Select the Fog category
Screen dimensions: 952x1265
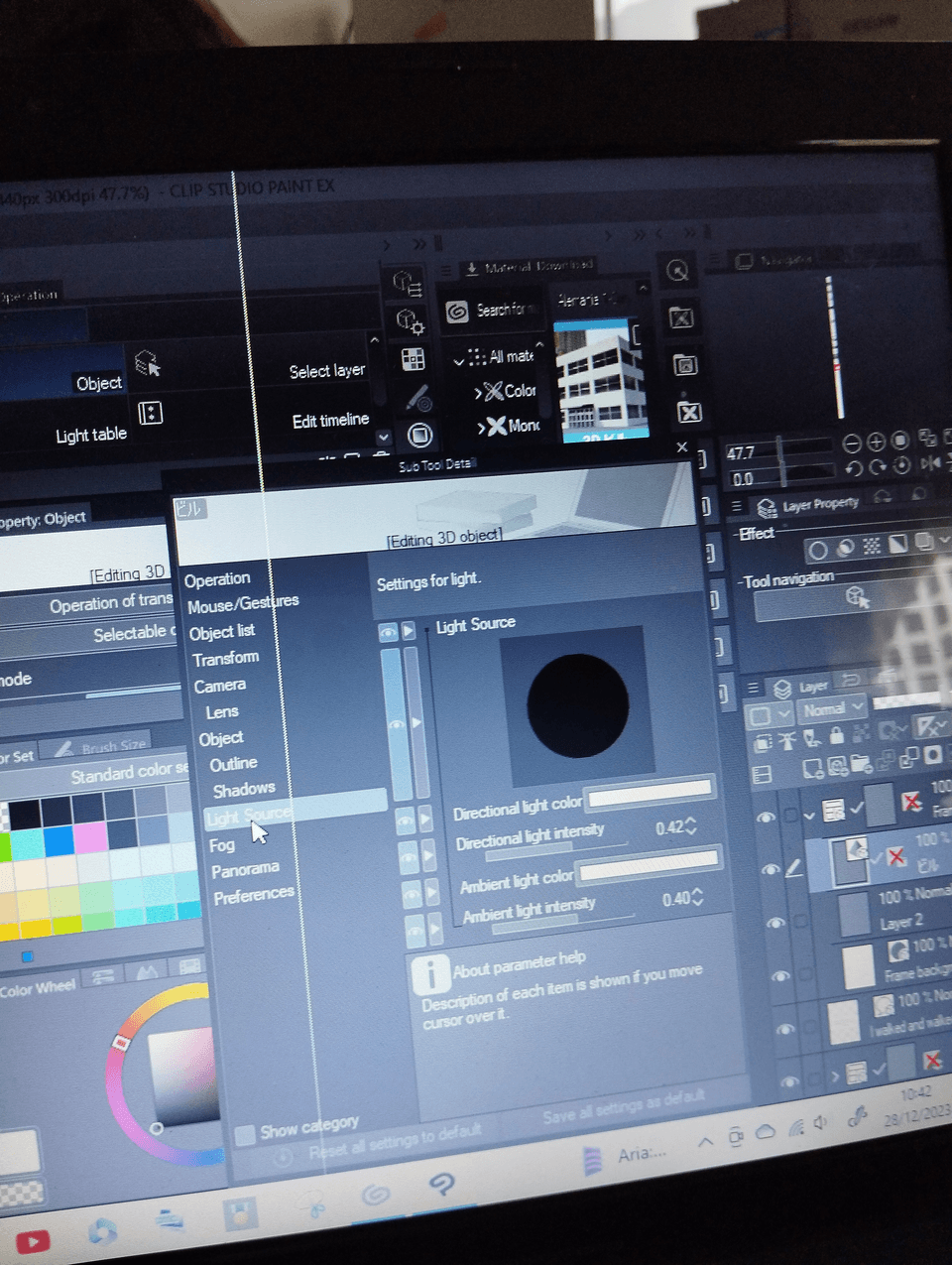click(222, 845)
